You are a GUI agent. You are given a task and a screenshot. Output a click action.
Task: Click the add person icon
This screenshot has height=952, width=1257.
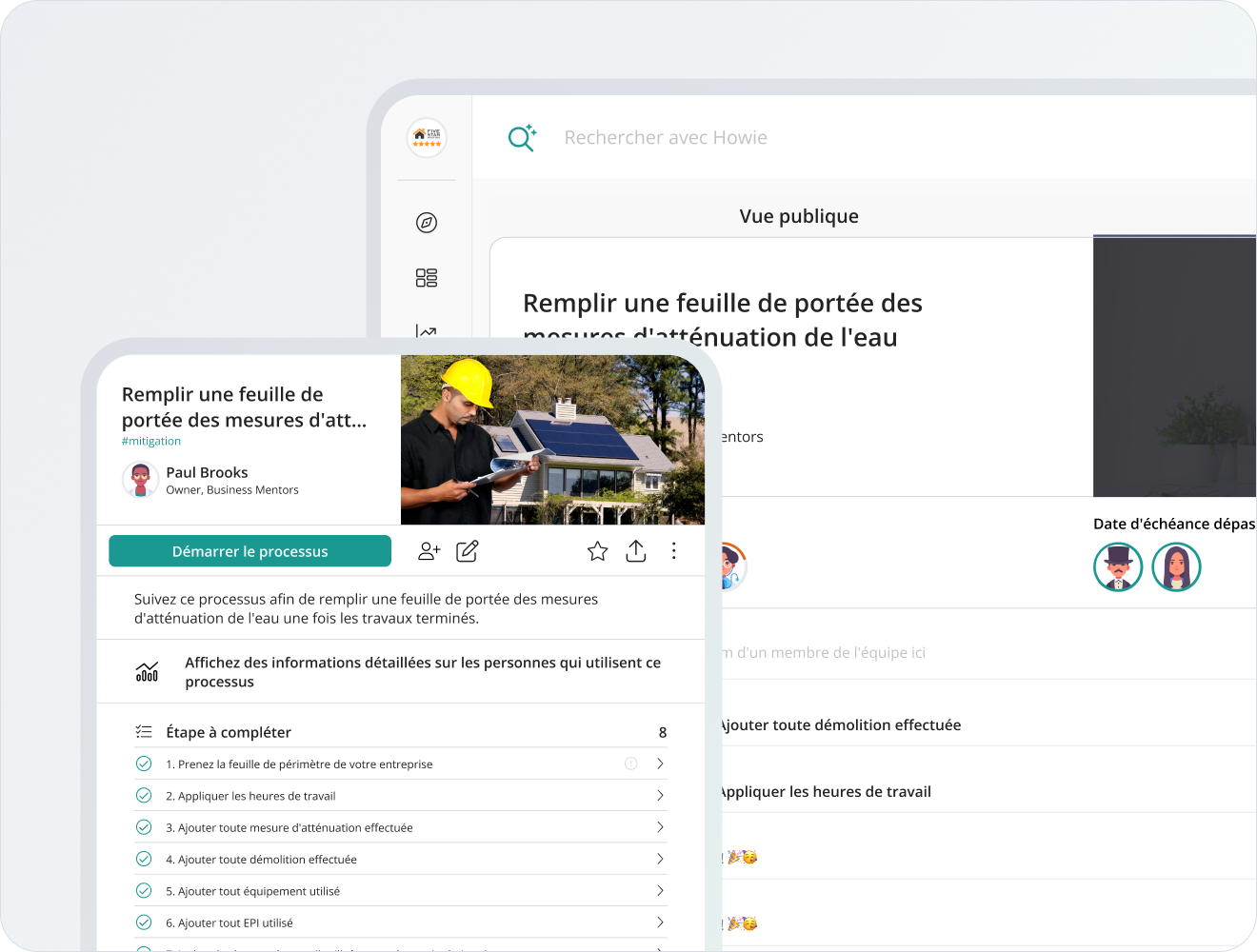pos(429,551)
